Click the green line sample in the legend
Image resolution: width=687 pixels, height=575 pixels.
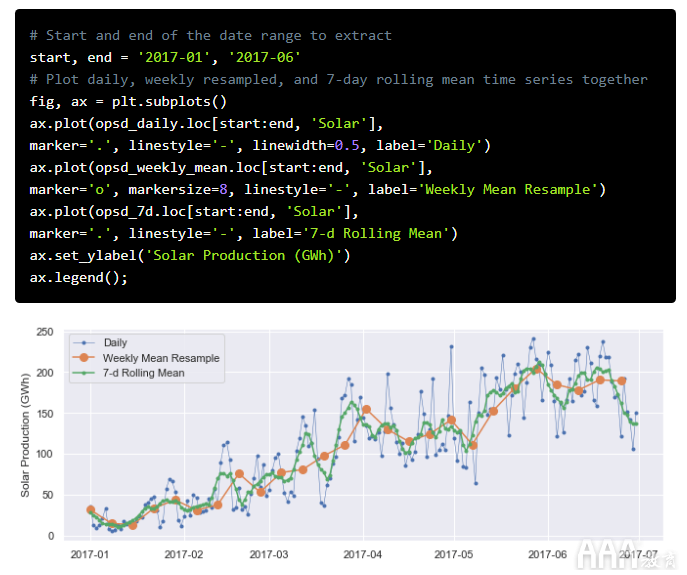[84, 373]
